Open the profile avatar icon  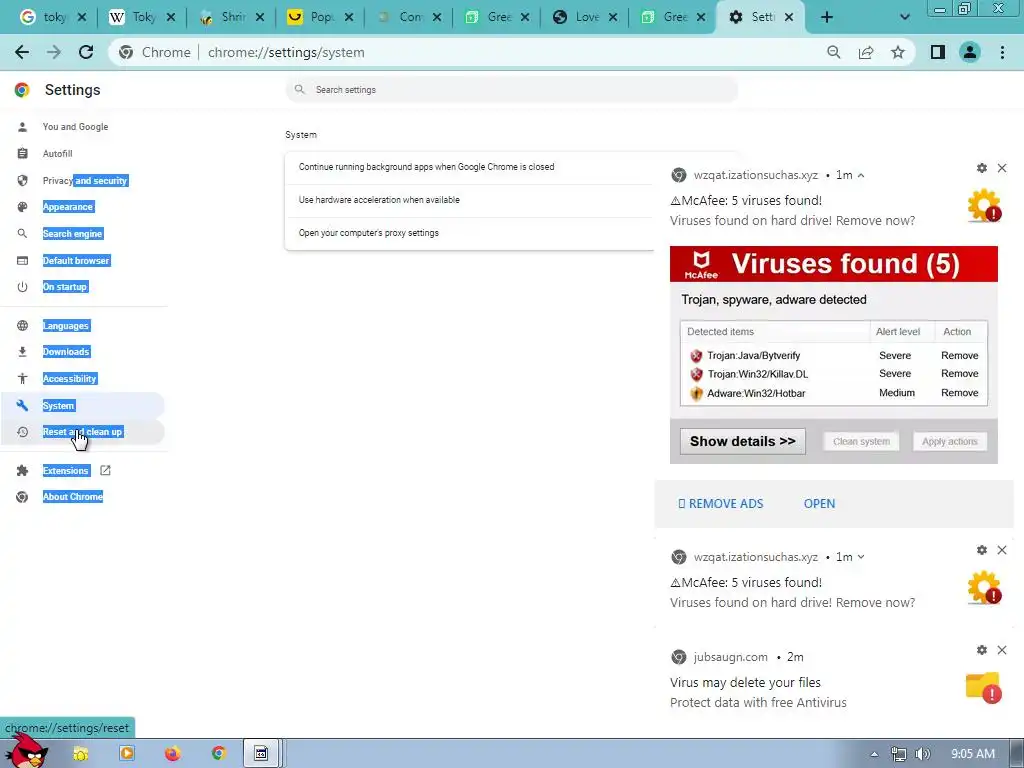970,52
